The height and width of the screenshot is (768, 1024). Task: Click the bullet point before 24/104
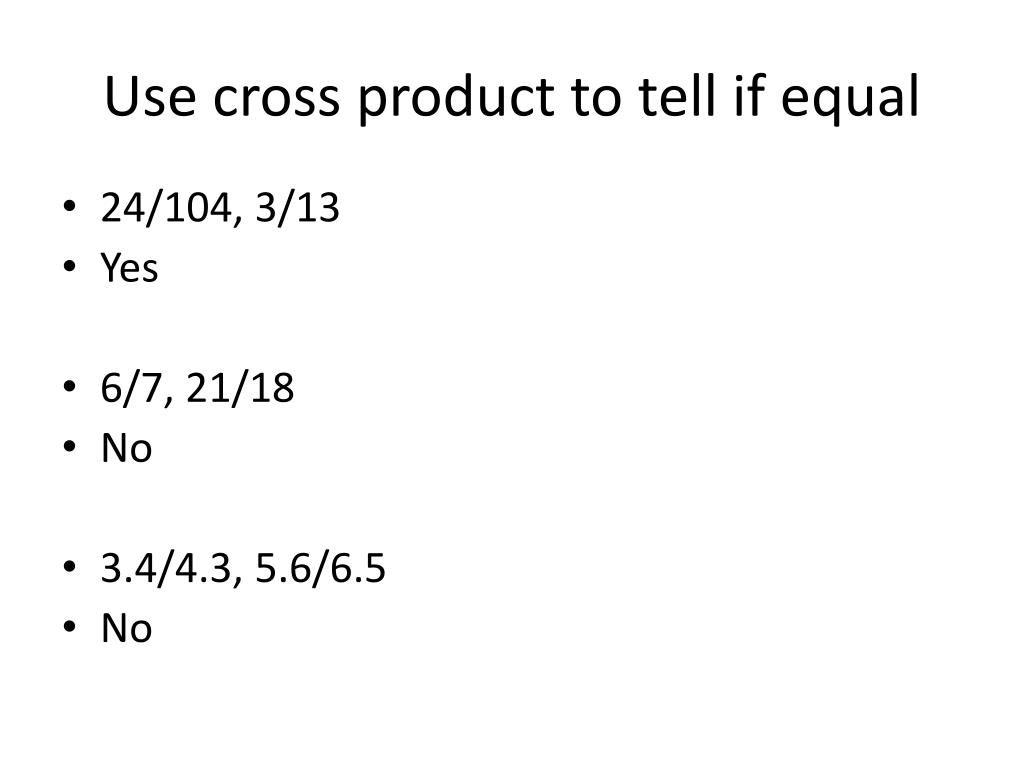pos(70,207)
